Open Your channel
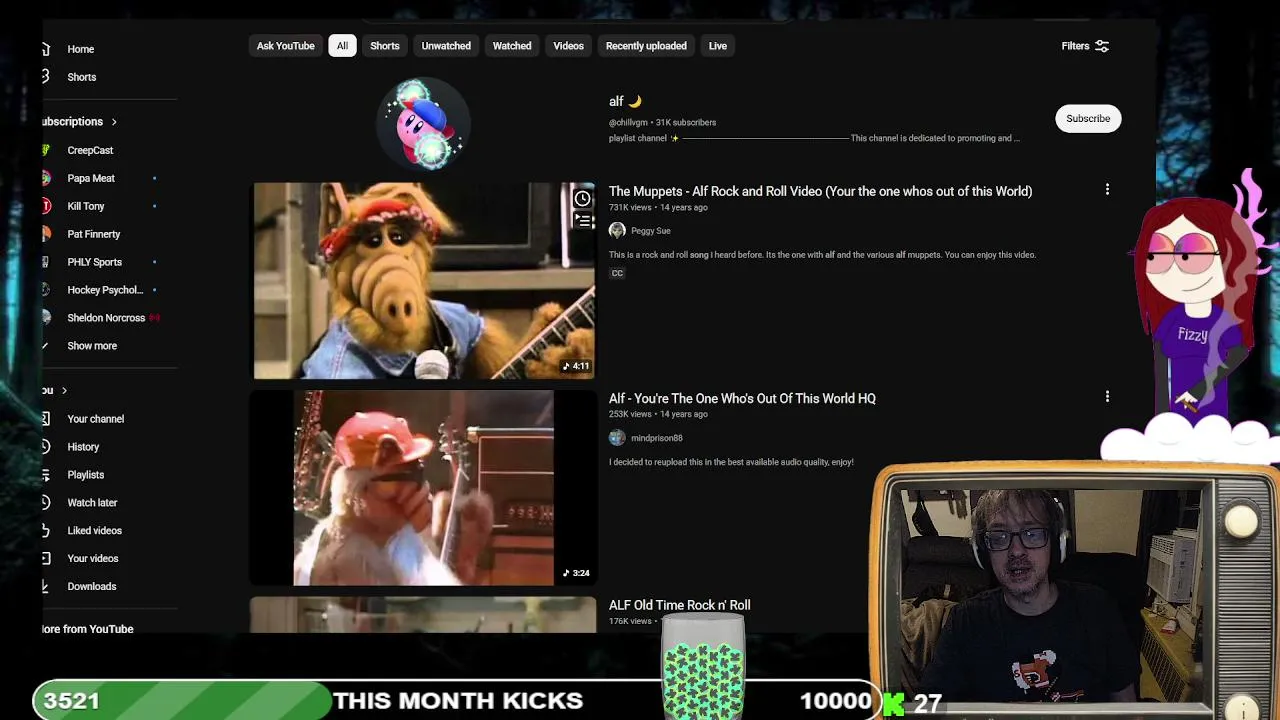Screen dimensions: 1280x720 (x=96, y=419)
